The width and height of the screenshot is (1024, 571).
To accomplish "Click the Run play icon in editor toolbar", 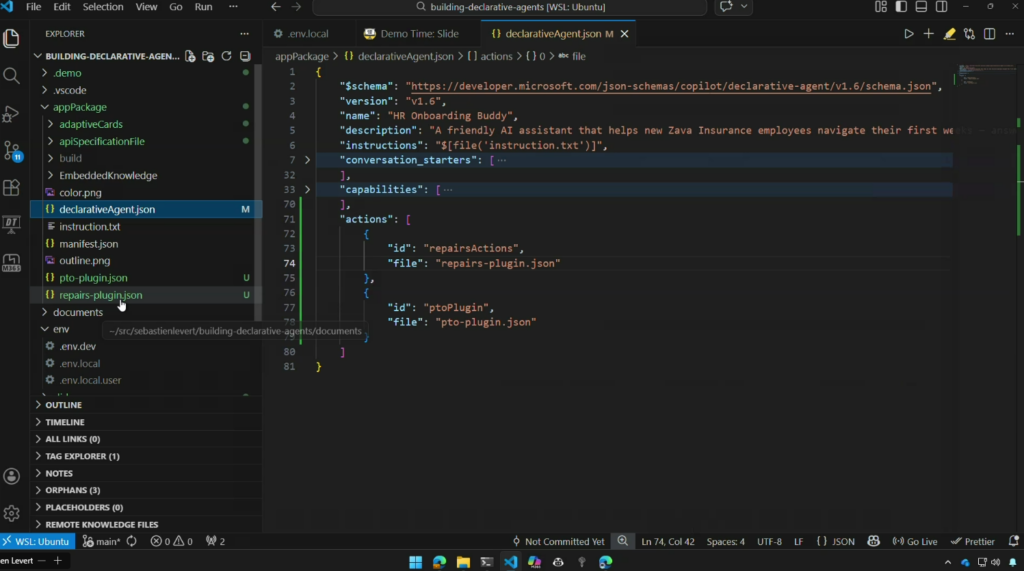I will 908,34.
